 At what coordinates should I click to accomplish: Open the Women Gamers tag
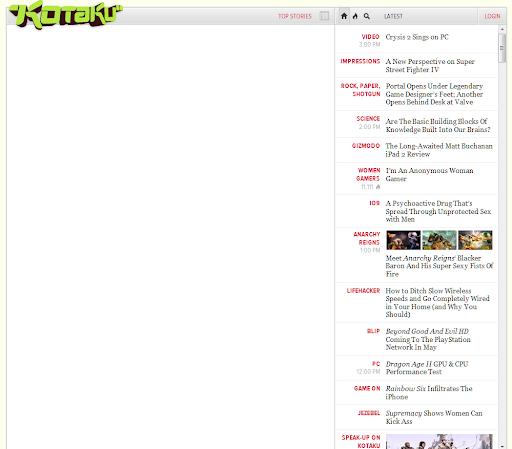[368, 174]
